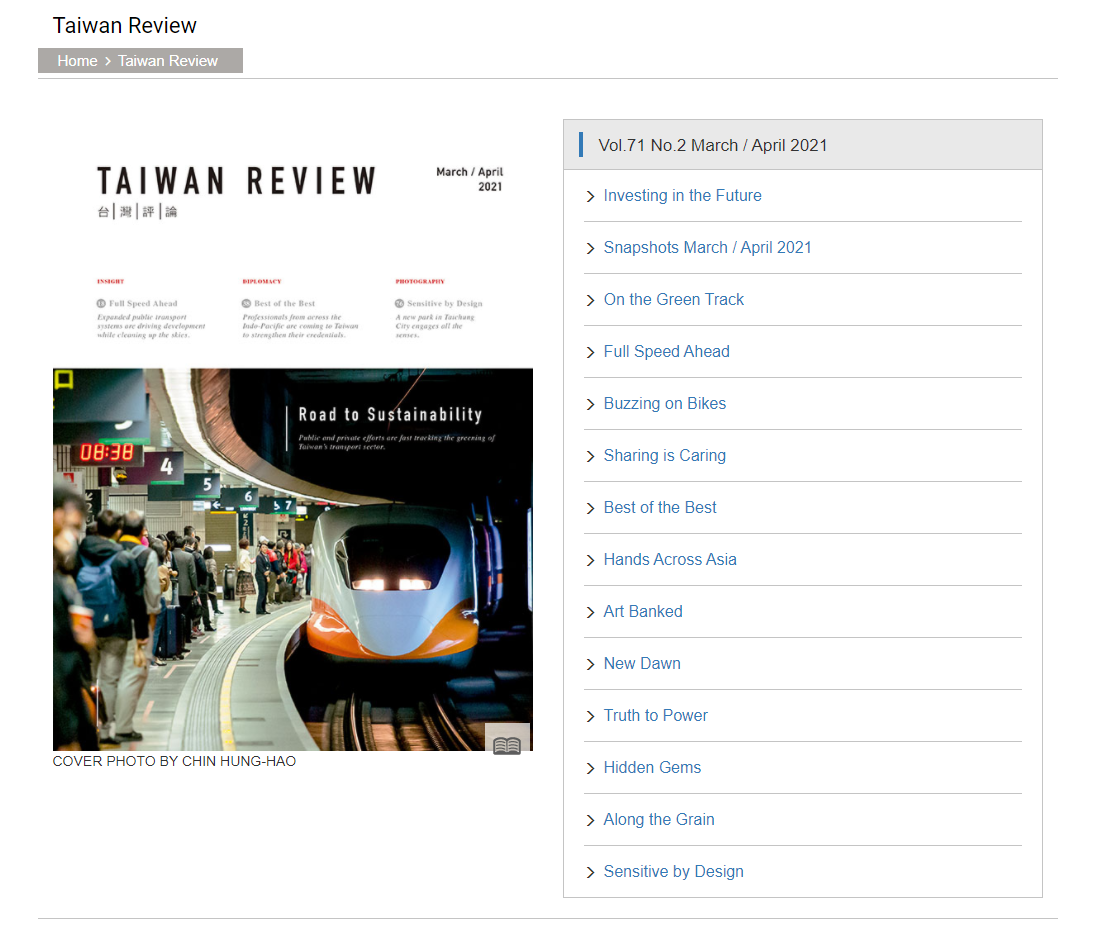Click the Vol.71 No.2 March / April 2021 header
Screen dimensions: 1093x936
tap(712, 145)
